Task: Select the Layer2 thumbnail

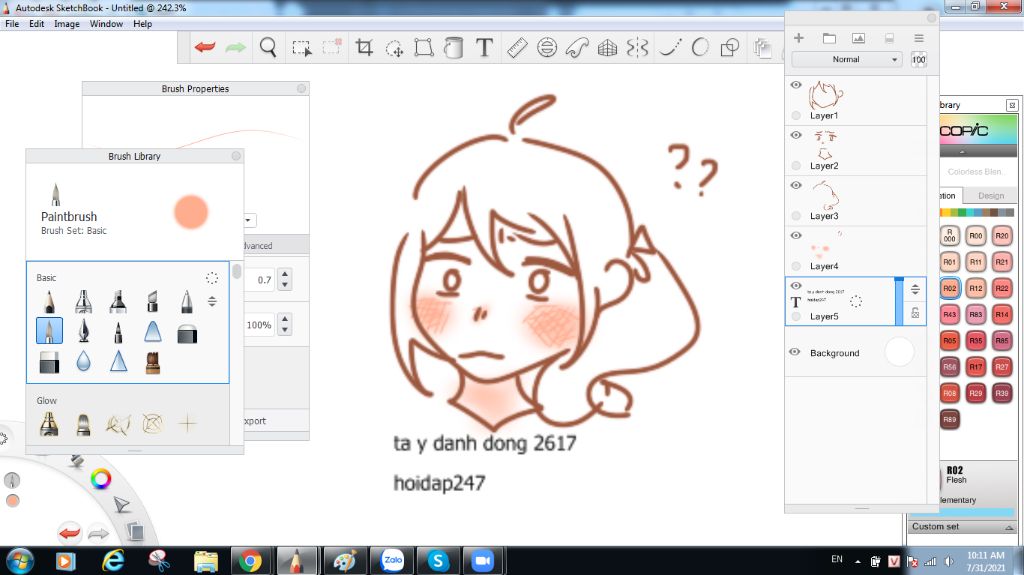Action: point(825,144)
